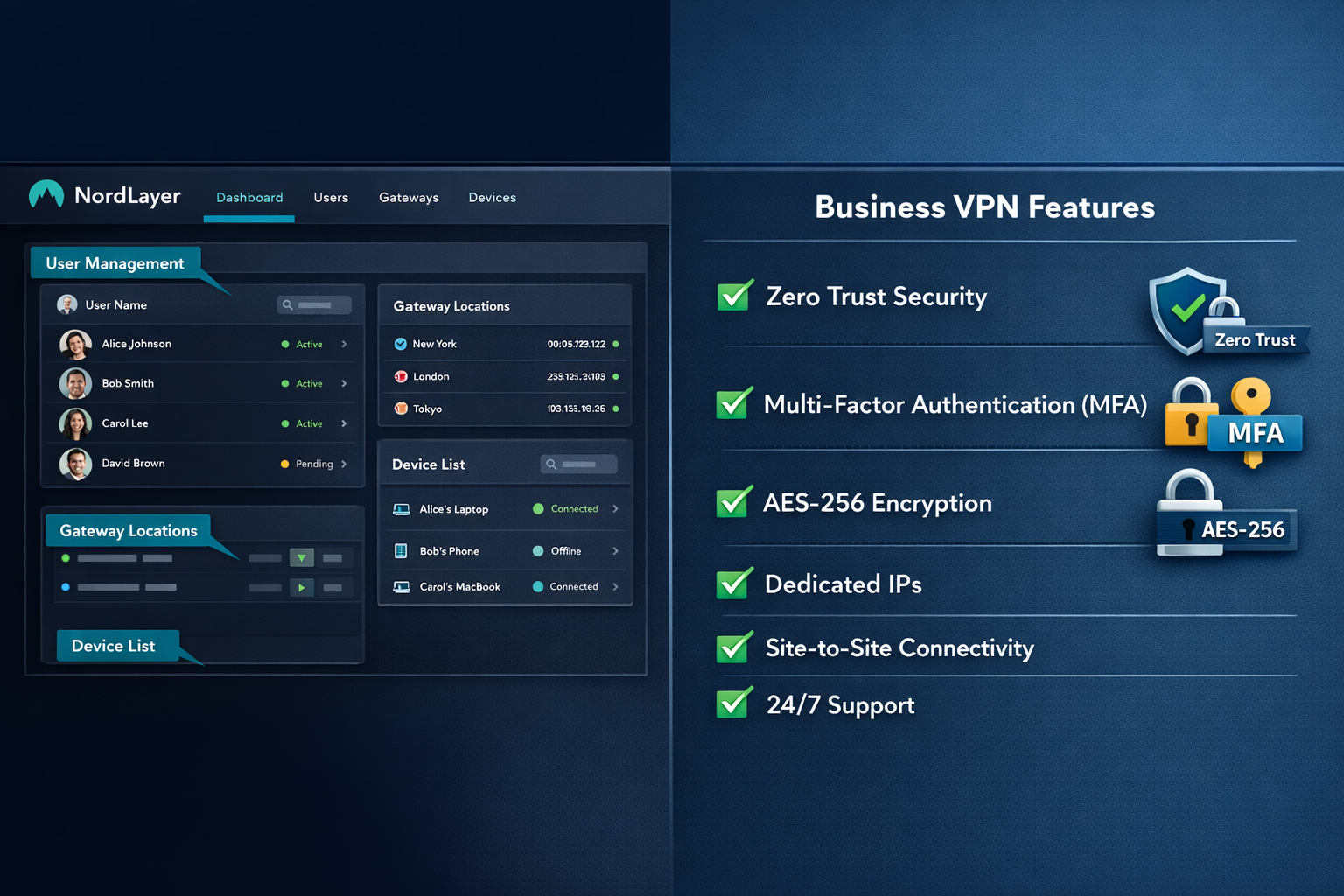Click the green play arrow button
The height and width of the screenshot is (896, 1344).
pyautogui.click(x=301, y=587)
